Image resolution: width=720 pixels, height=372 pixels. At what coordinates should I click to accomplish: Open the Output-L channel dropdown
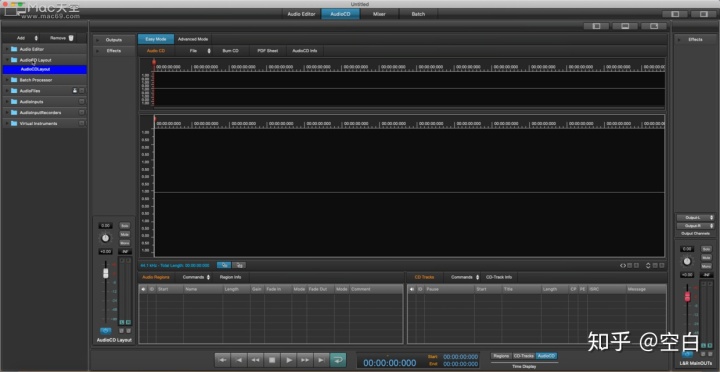[x=695, y=218]
